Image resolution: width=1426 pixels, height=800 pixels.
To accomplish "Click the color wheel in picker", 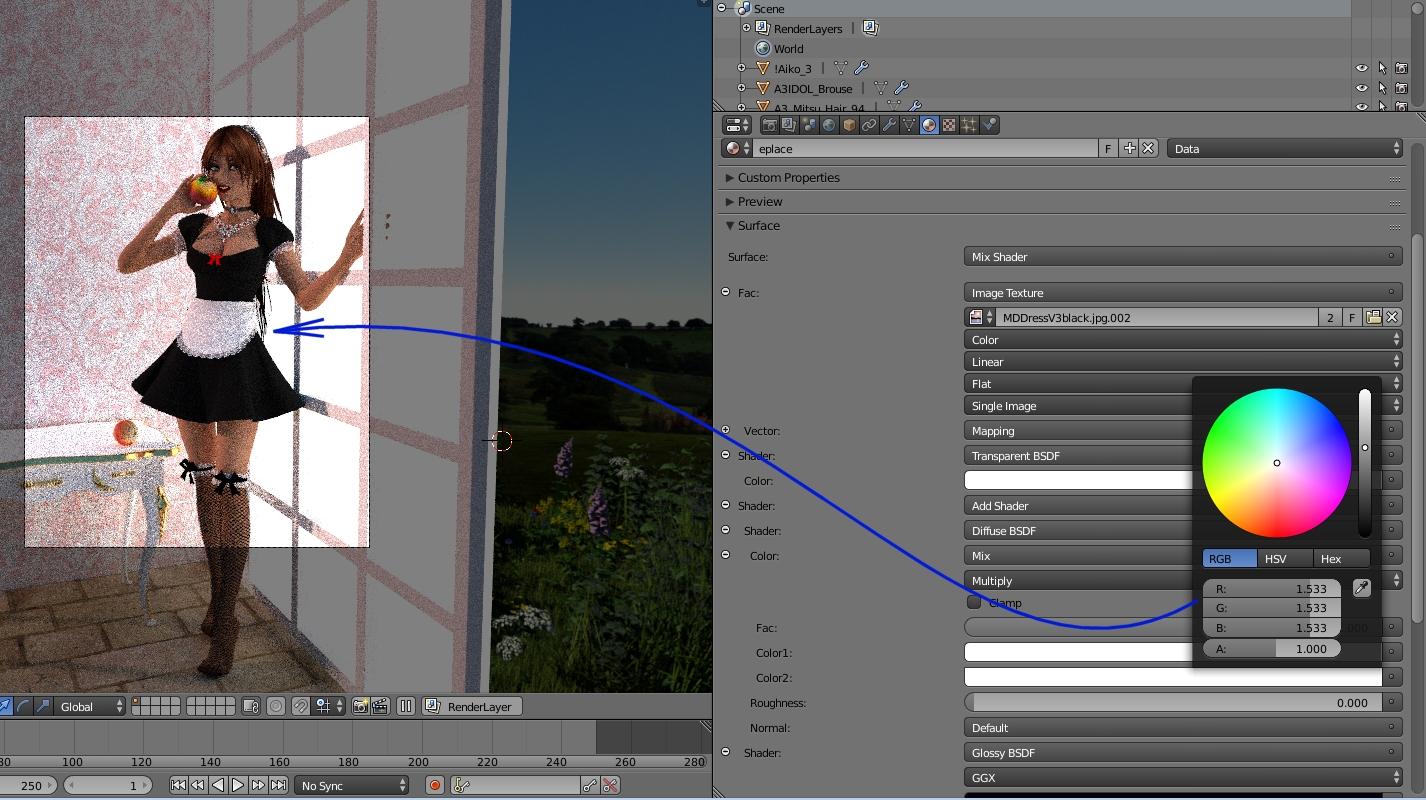I will click(x=1276, y=463).
